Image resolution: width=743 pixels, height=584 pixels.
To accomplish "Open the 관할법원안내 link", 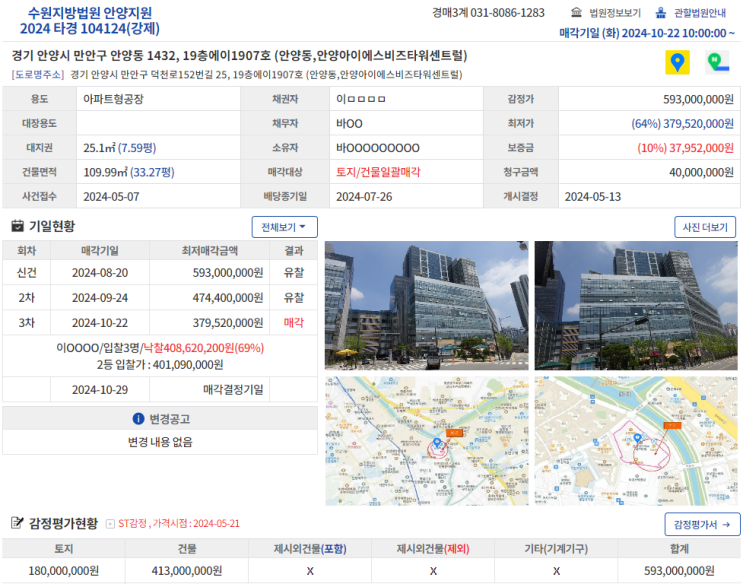I will [700, 13].
